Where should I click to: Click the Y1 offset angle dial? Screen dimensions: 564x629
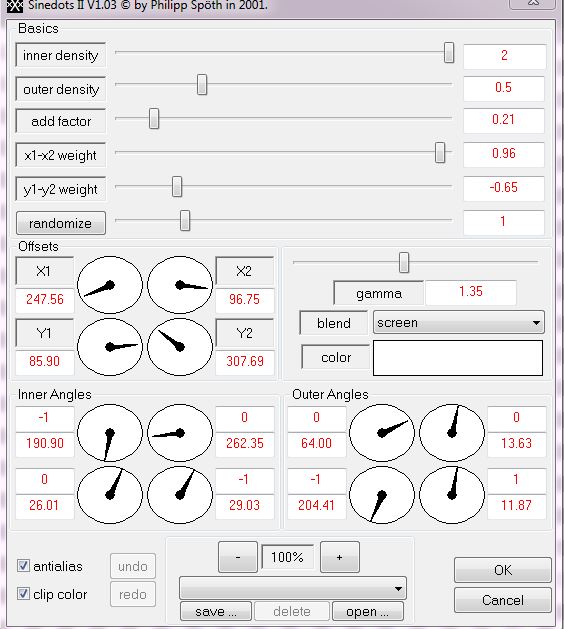[x=110, y=347]
